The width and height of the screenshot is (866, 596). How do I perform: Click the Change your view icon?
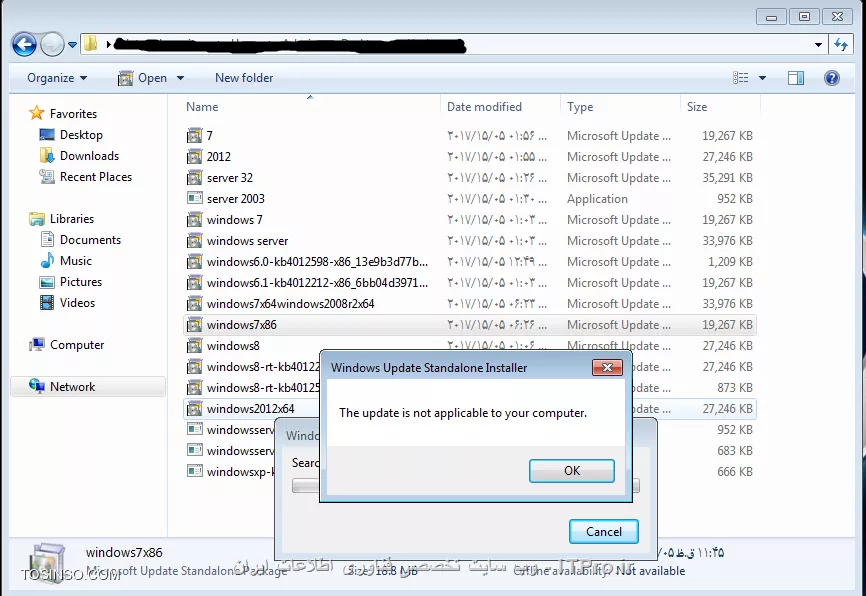coord(741,78)
